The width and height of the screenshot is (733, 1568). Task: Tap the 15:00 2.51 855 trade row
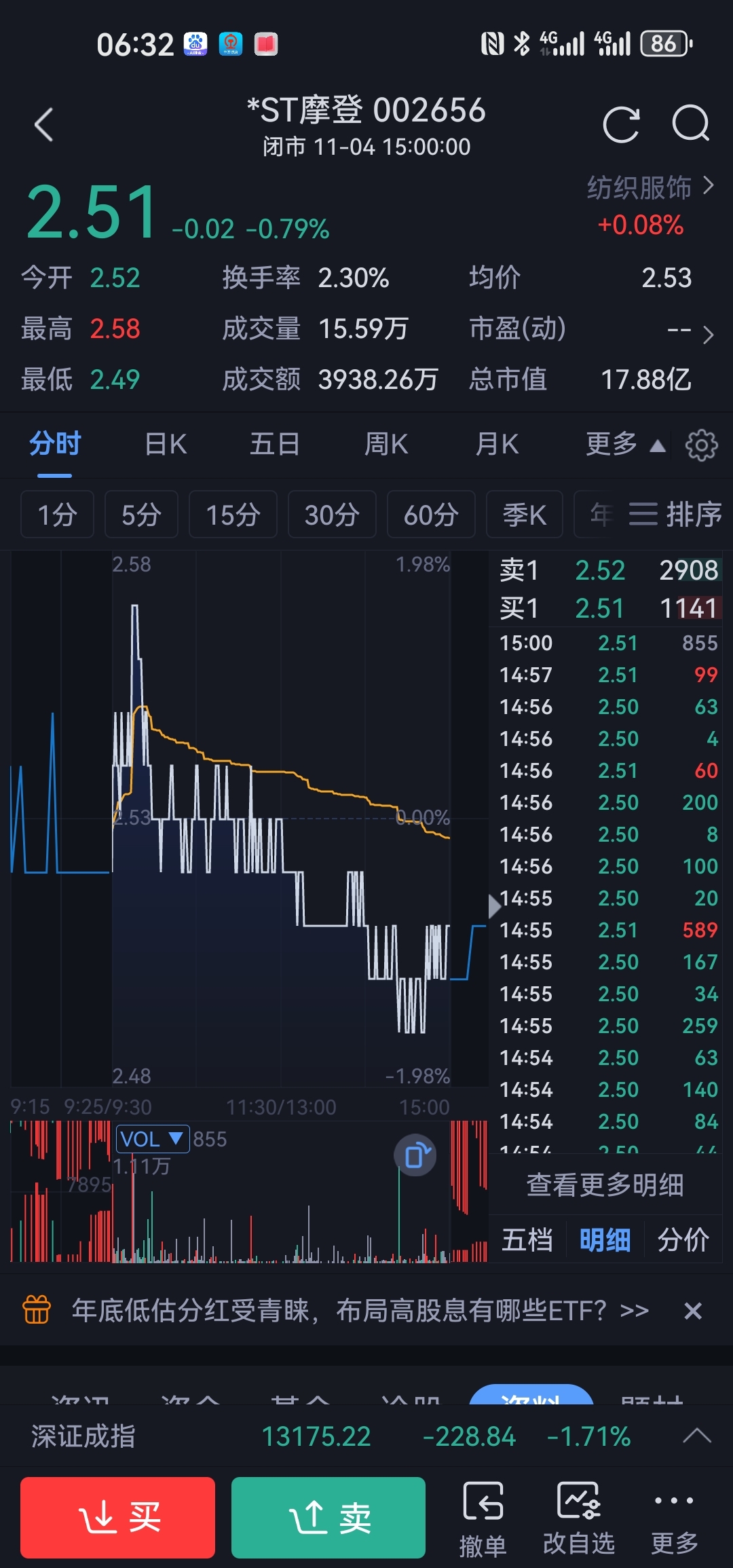coord(608,643)
